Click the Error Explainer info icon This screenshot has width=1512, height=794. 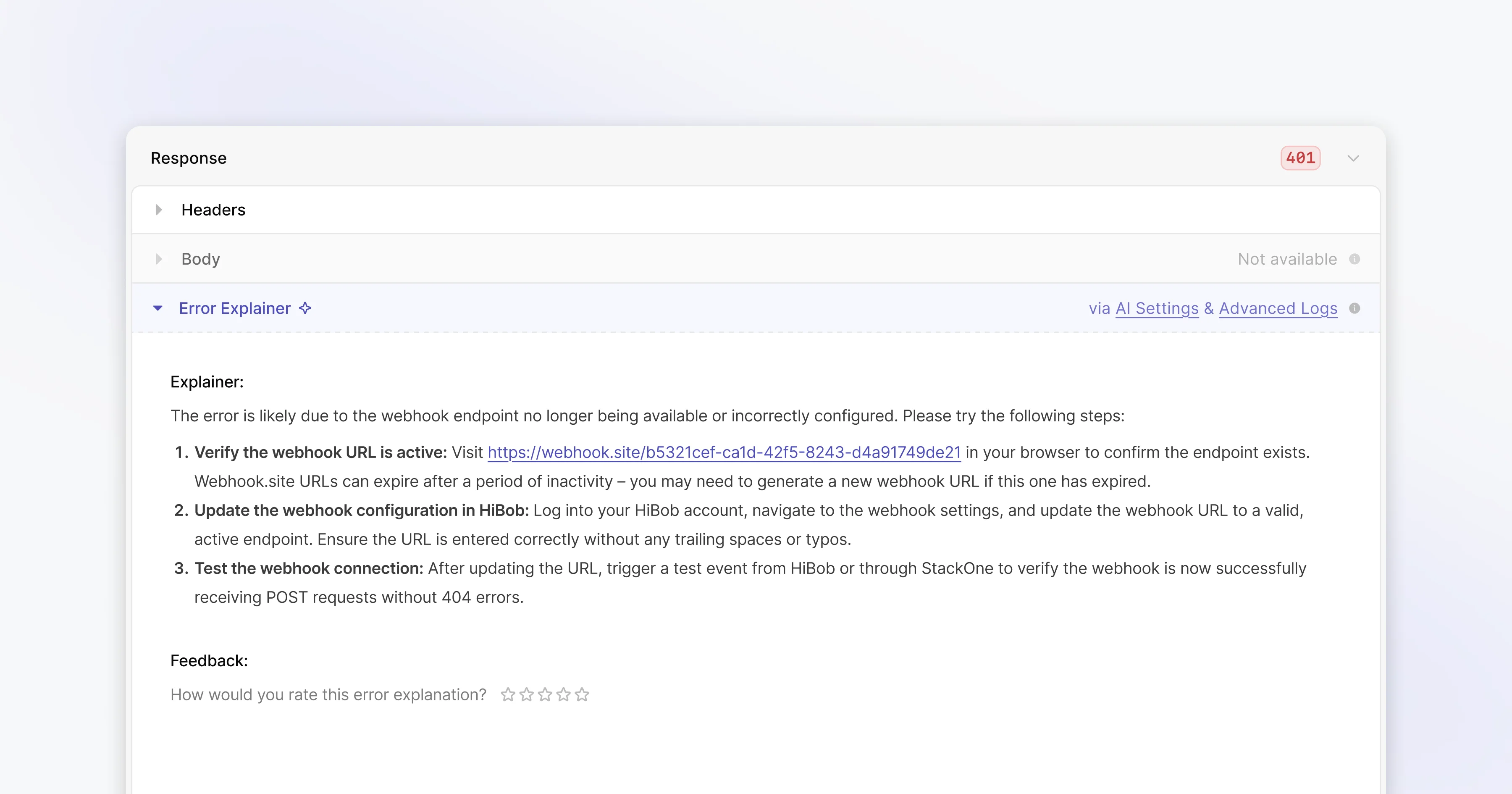coord(1354,308)
